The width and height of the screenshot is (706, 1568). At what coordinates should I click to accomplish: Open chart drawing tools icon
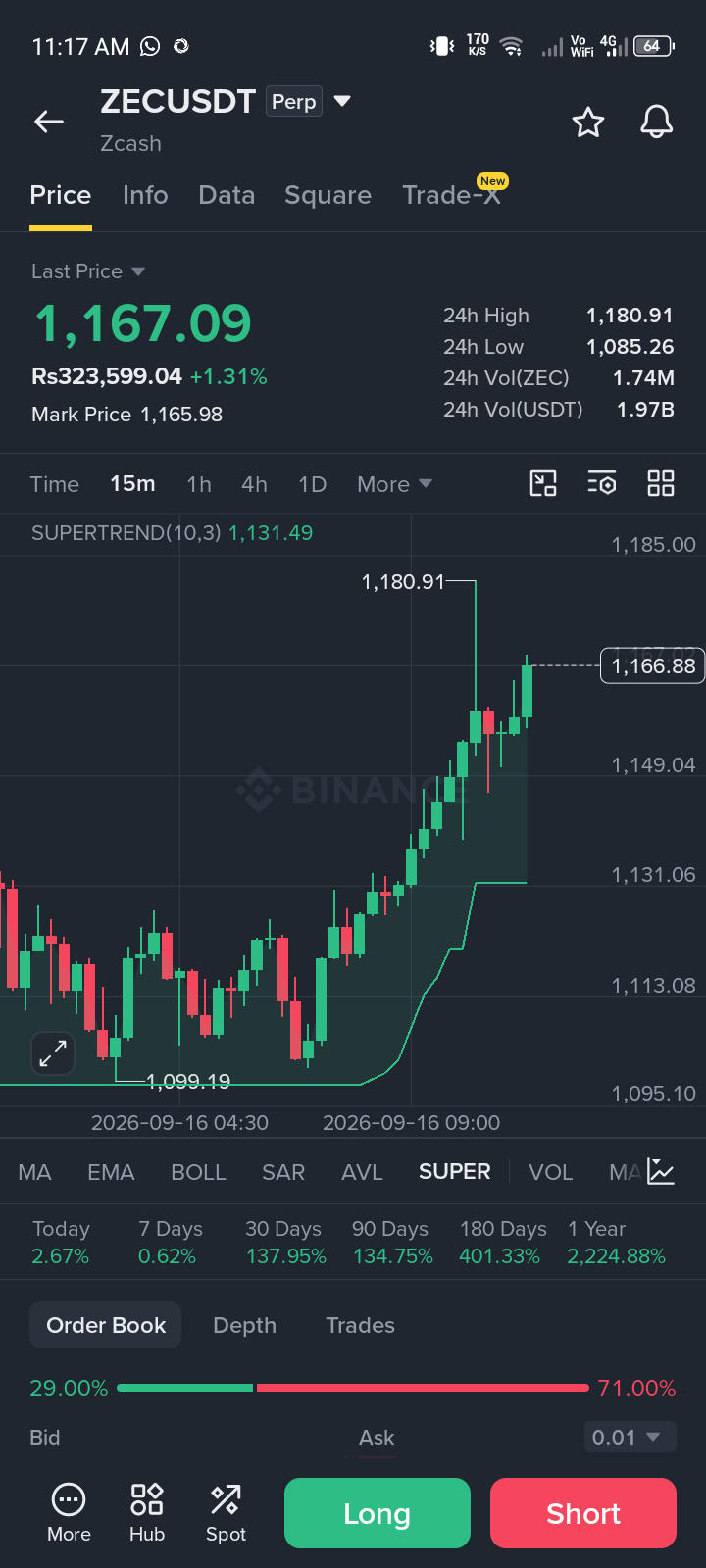[543, 483]
